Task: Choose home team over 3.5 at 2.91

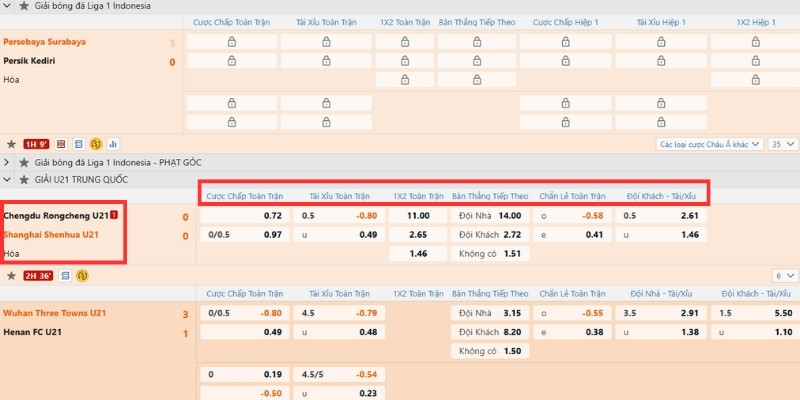Action: (x=661, y=313)
